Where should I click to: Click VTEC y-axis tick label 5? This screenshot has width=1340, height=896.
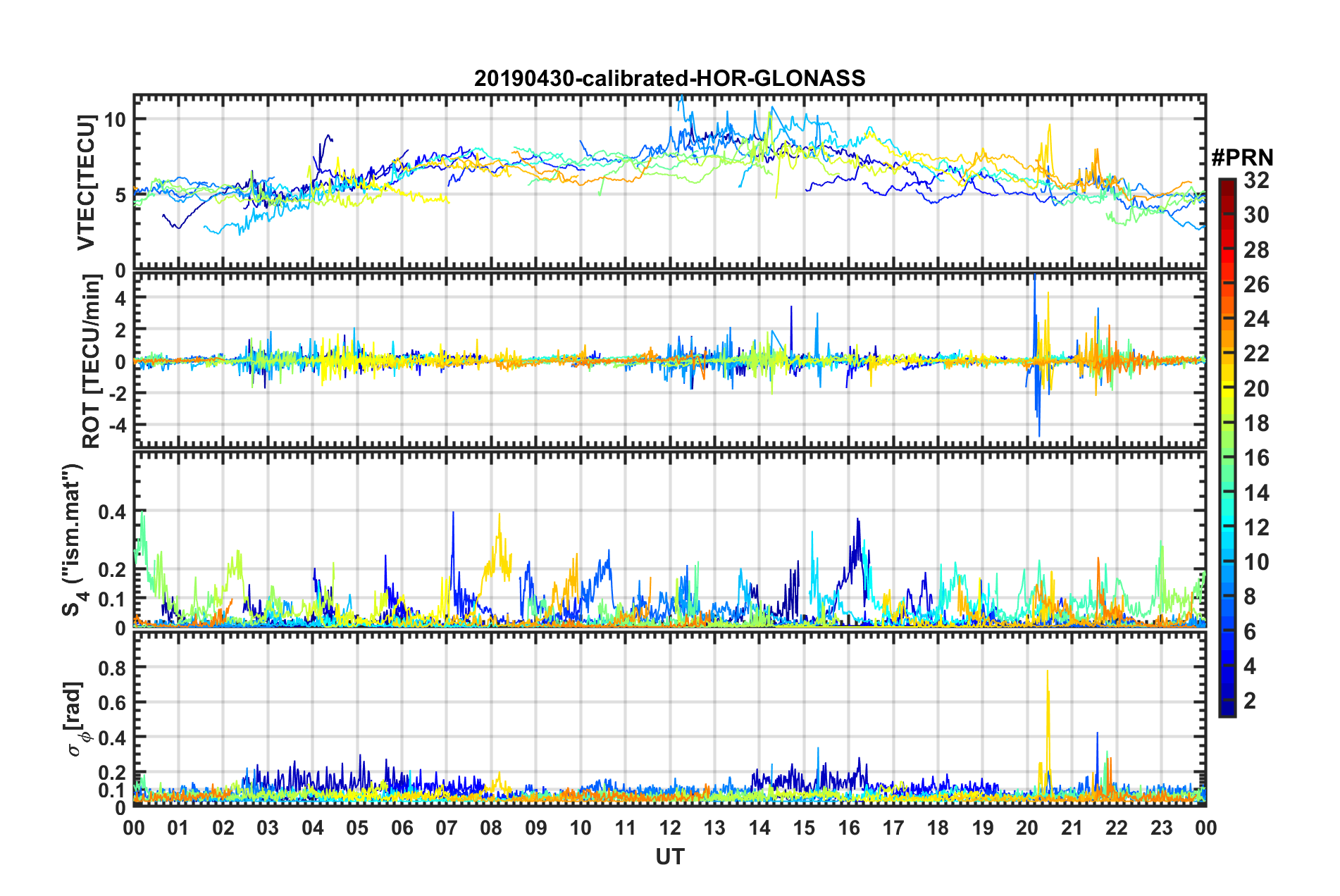120,194
